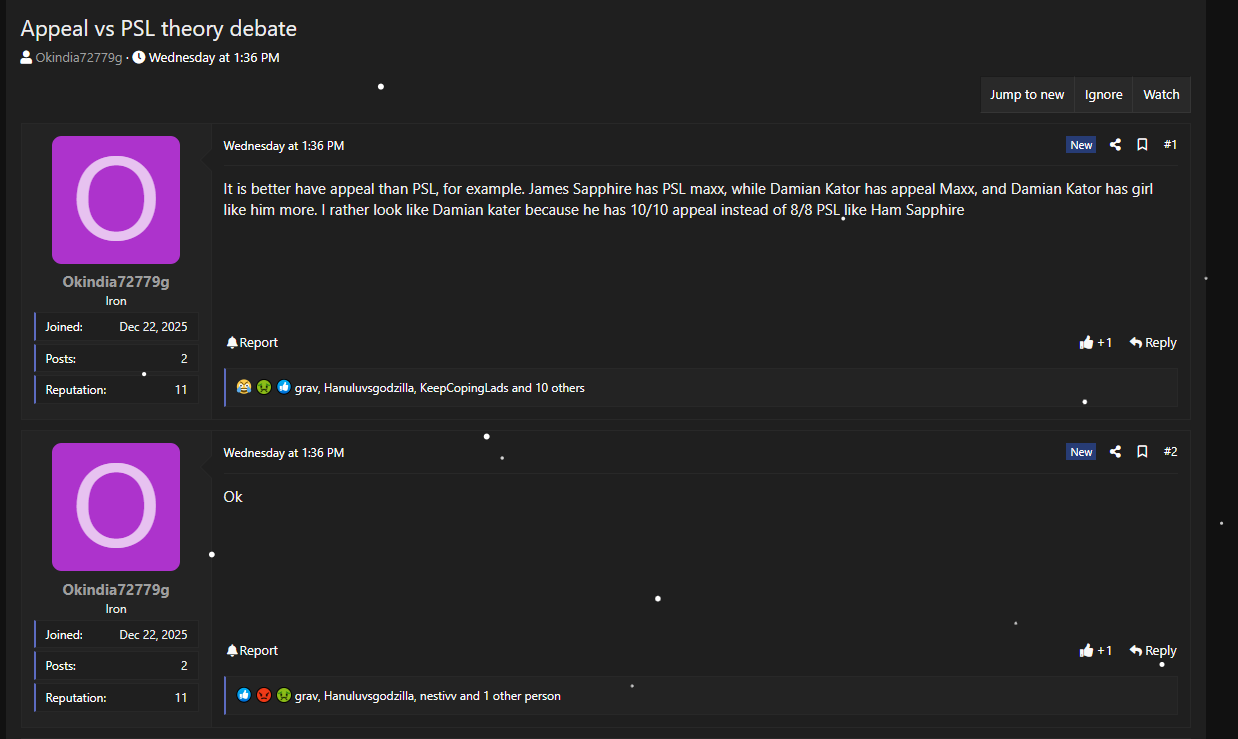
Task: Report post #2 via the bell icon
Action: (x=252, y=651)
